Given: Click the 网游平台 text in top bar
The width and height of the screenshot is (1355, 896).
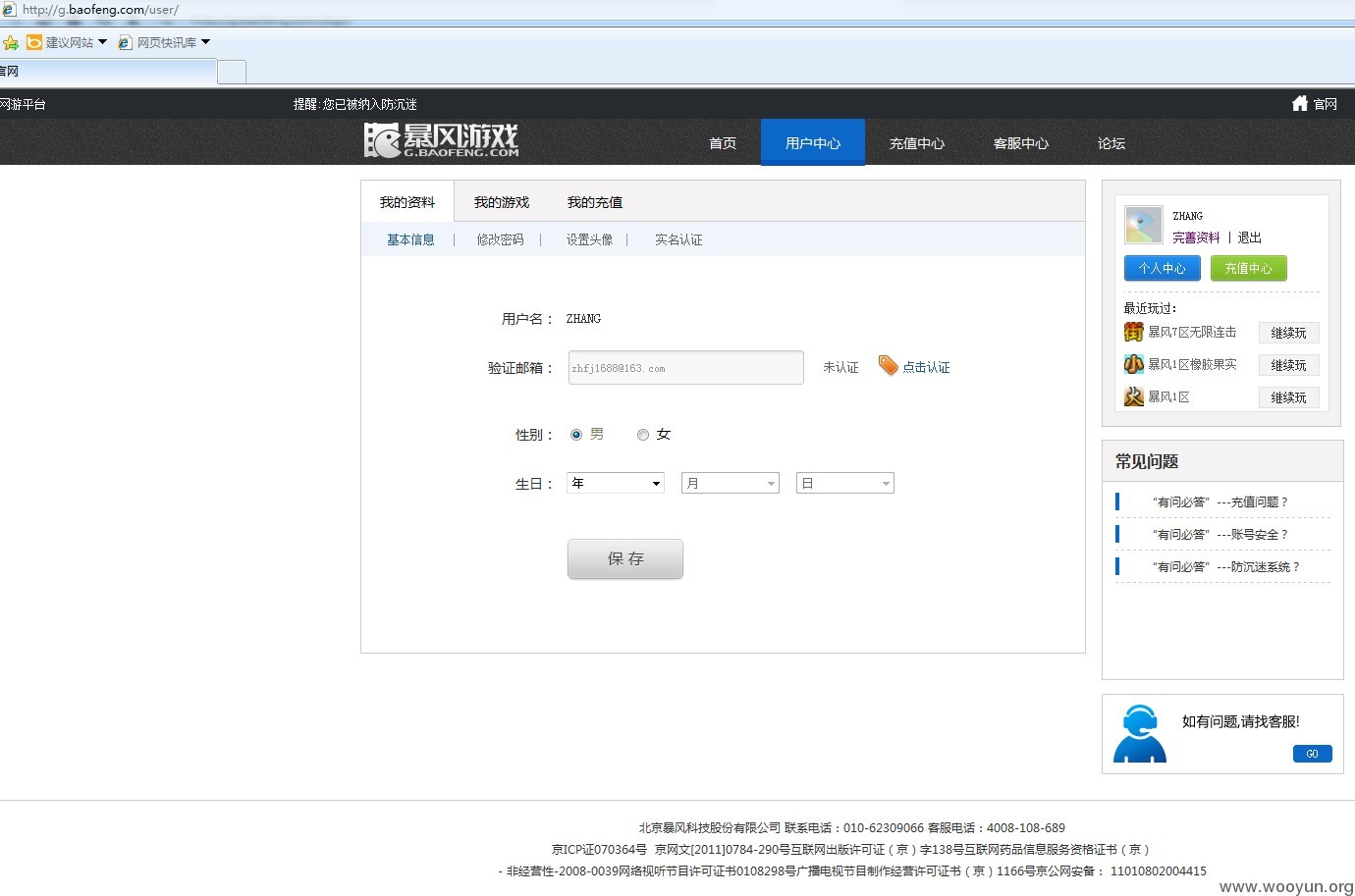Looking at the screenshot, I should (23, 104).
